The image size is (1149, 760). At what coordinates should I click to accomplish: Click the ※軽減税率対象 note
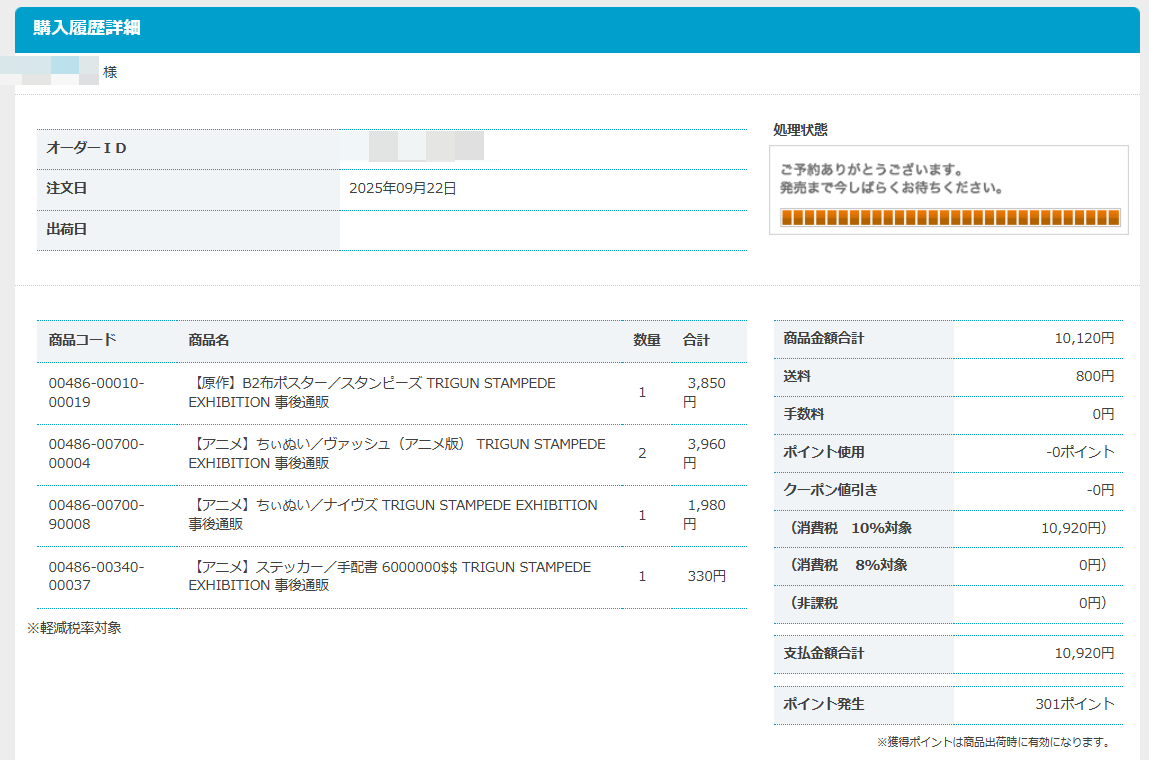[x=74, y=628]
